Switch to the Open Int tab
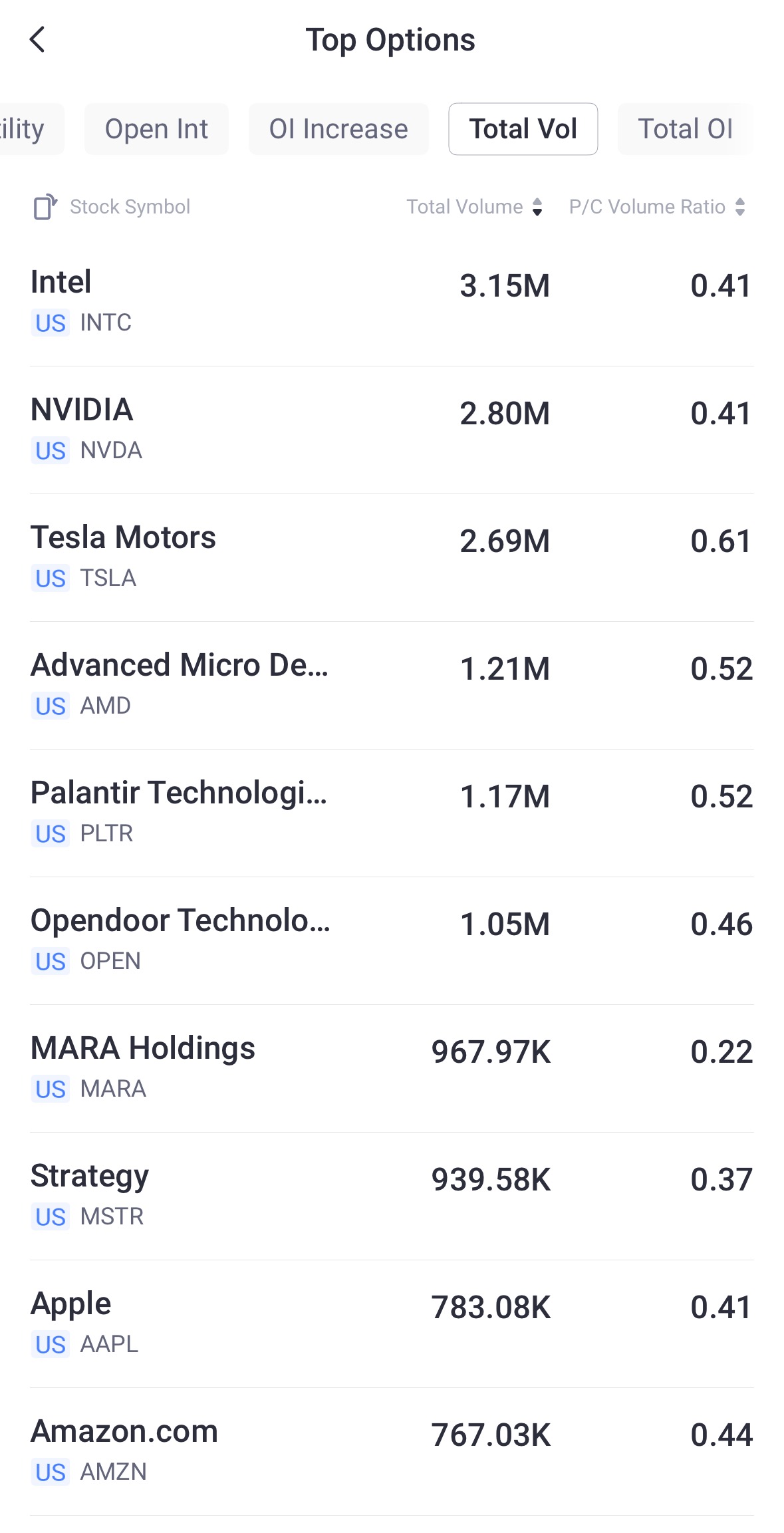The width and height of the screenshot is (784, 1533). pos(156,129)
